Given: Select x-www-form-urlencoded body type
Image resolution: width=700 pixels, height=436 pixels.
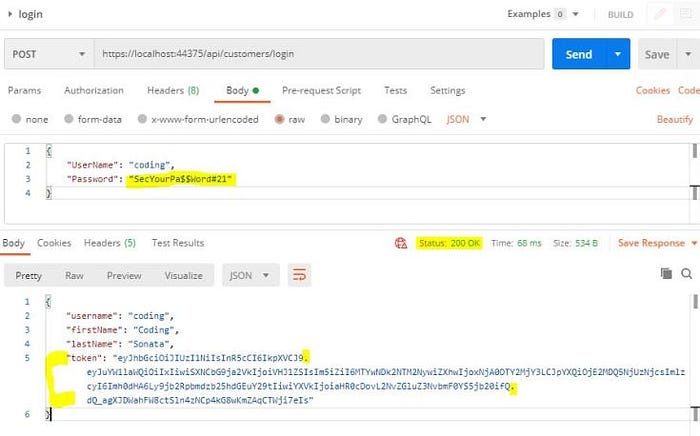Looking at the screenshot, I should point(198,119).
